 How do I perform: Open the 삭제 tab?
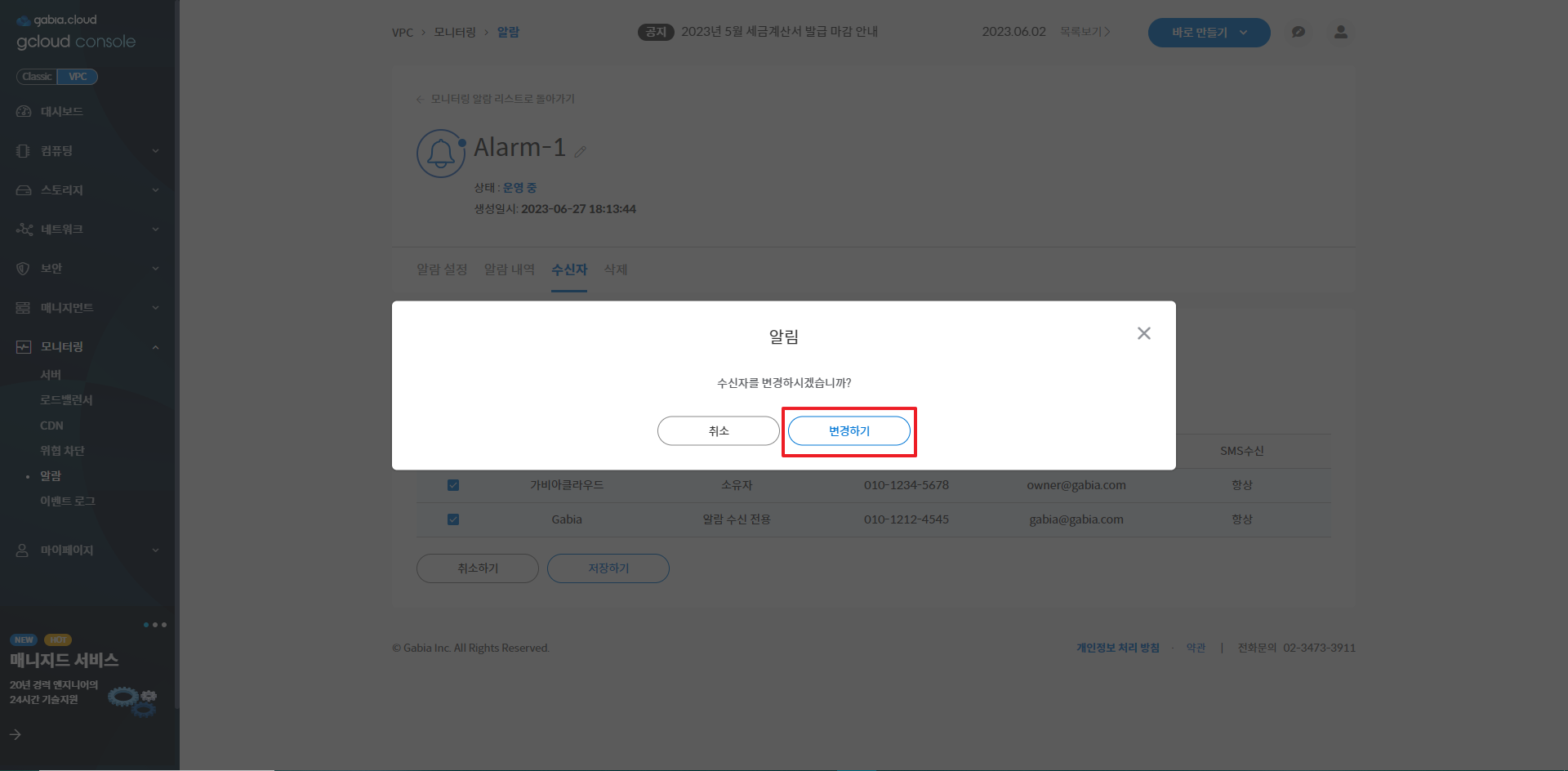(x=616, y=270)
